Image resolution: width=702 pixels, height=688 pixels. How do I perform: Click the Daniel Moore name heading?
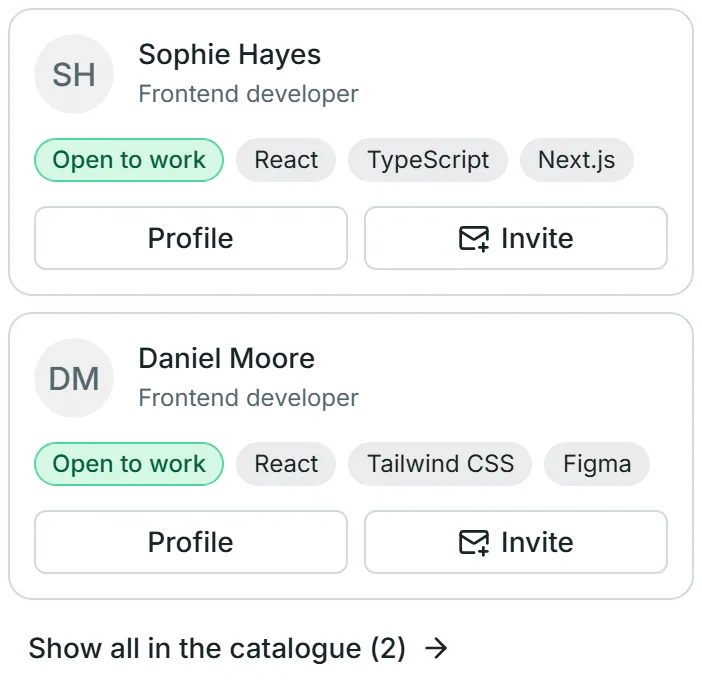pos(227,359)
